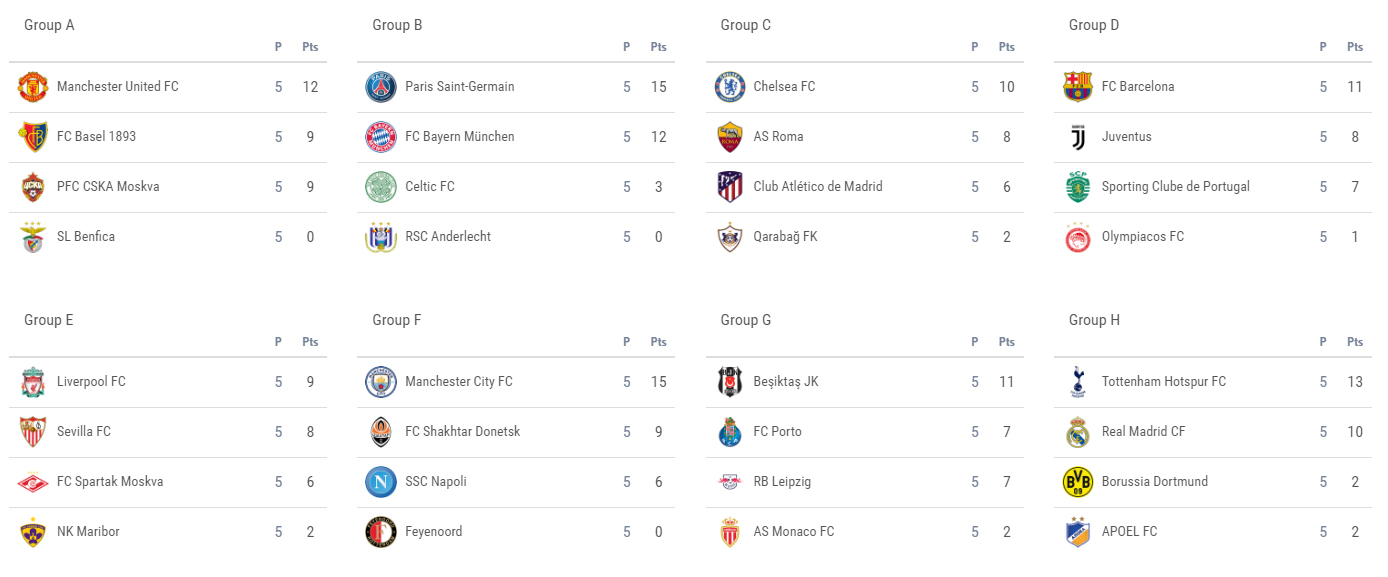
Task: Click the Tottenham Hotspur crest
Action: pos(1078,382)
